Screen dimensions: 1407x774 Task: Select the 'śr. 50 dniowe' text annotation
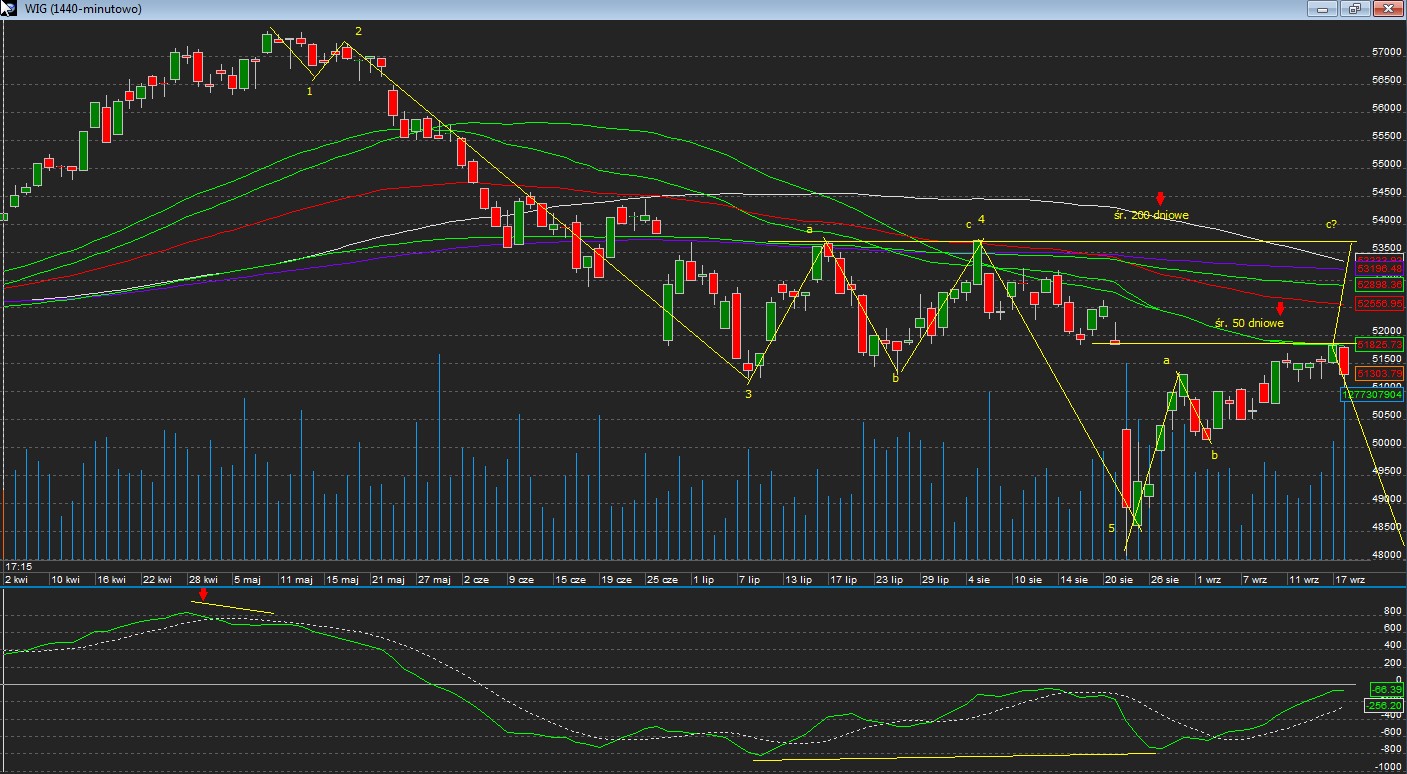point(1249,323)
